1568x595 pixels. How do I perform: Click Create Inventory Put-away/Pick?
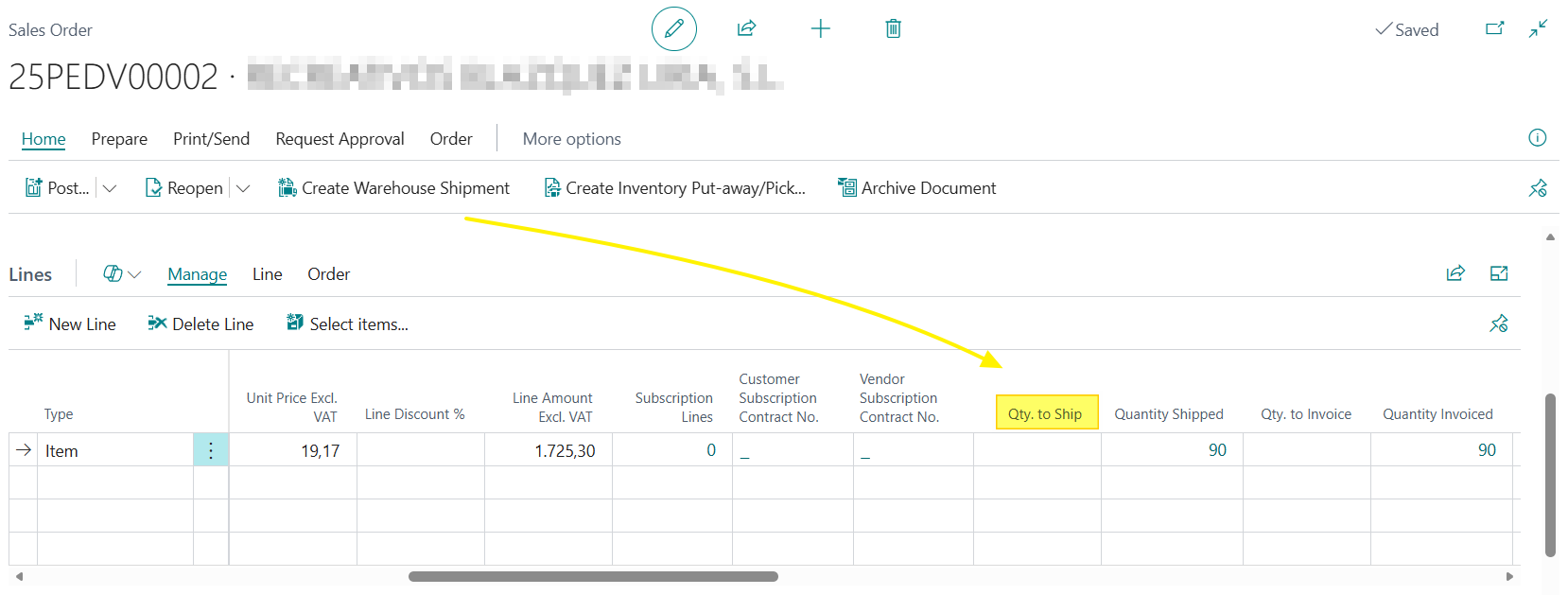[675, 188]
